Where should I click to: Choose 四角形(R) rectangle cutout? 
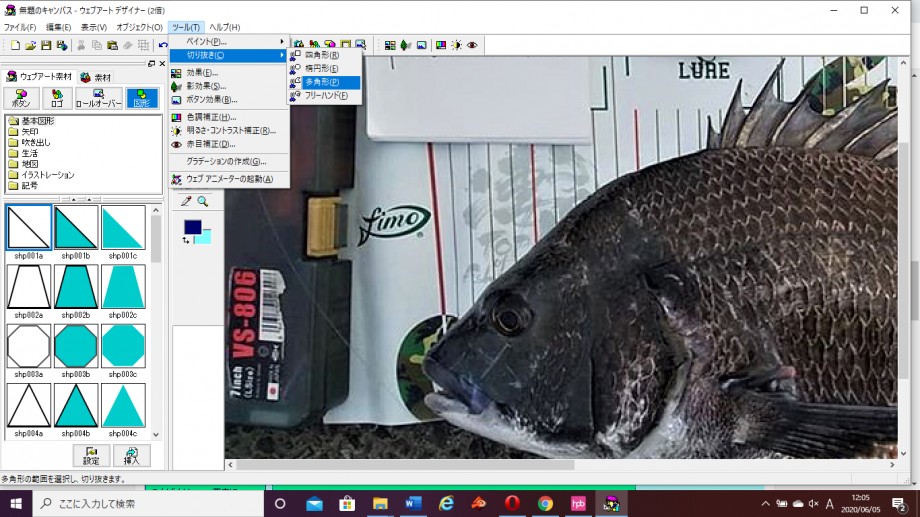click(324, 55)
